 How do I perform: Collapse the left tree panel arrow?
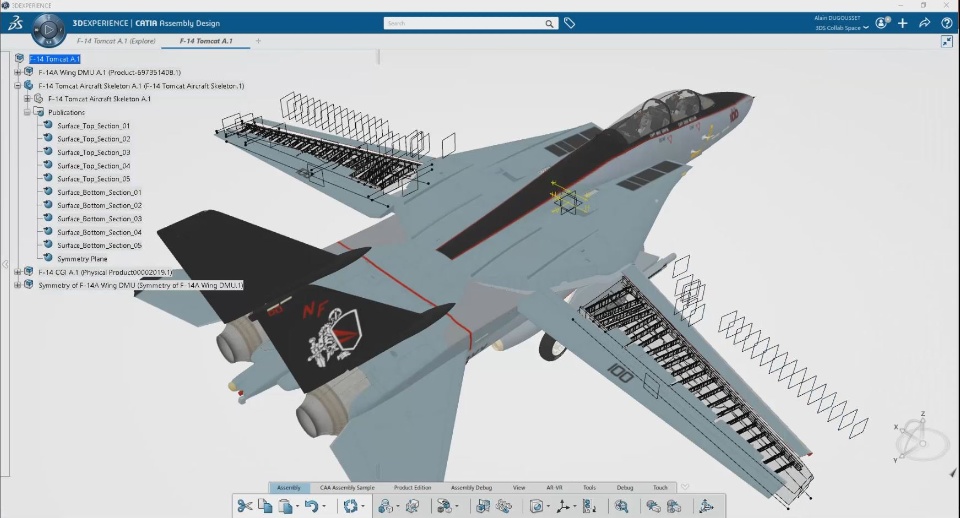point(5,265)
